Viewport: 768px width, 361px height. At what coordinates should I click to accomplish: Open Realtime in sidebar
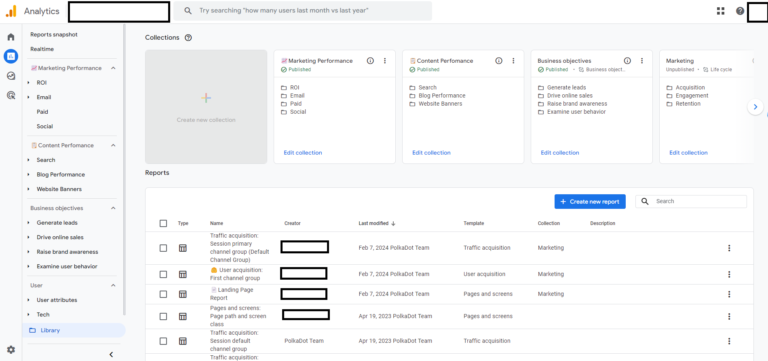pos(42,49)
